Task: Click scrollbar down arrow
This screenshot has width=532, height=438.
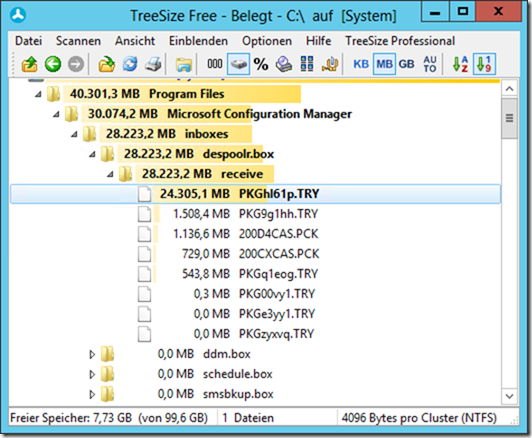Action: coord(509,396)
